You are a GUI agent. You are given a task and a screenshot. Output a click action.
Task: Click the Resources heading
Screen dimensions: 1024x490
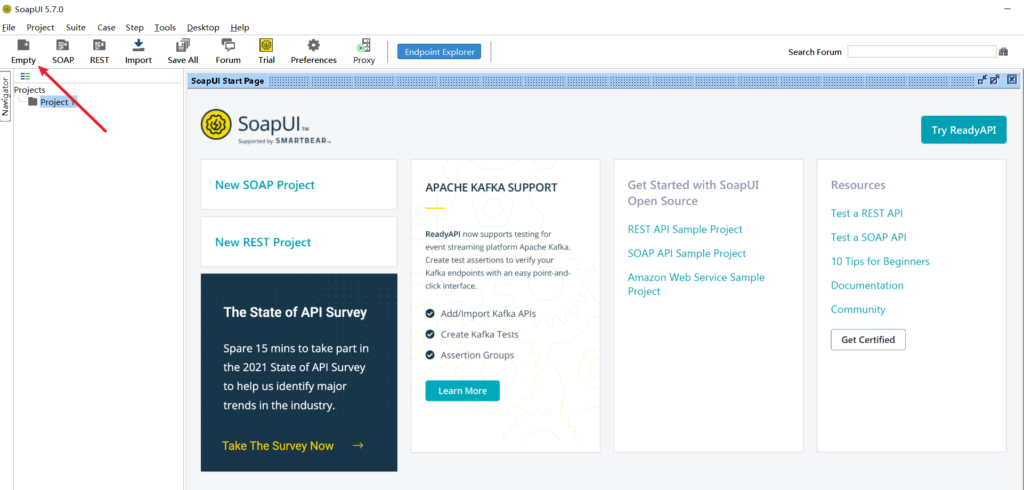pos(858,185)
